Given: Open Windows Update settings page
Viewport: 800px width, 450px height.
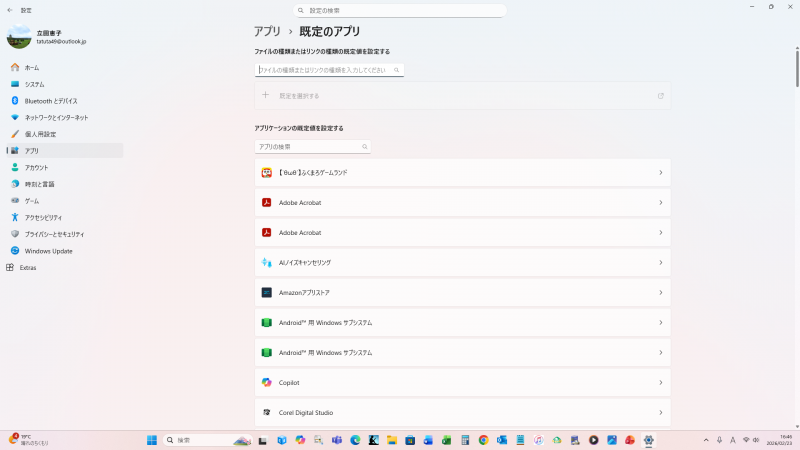Looking at the screenshot, I should [48, 251].
